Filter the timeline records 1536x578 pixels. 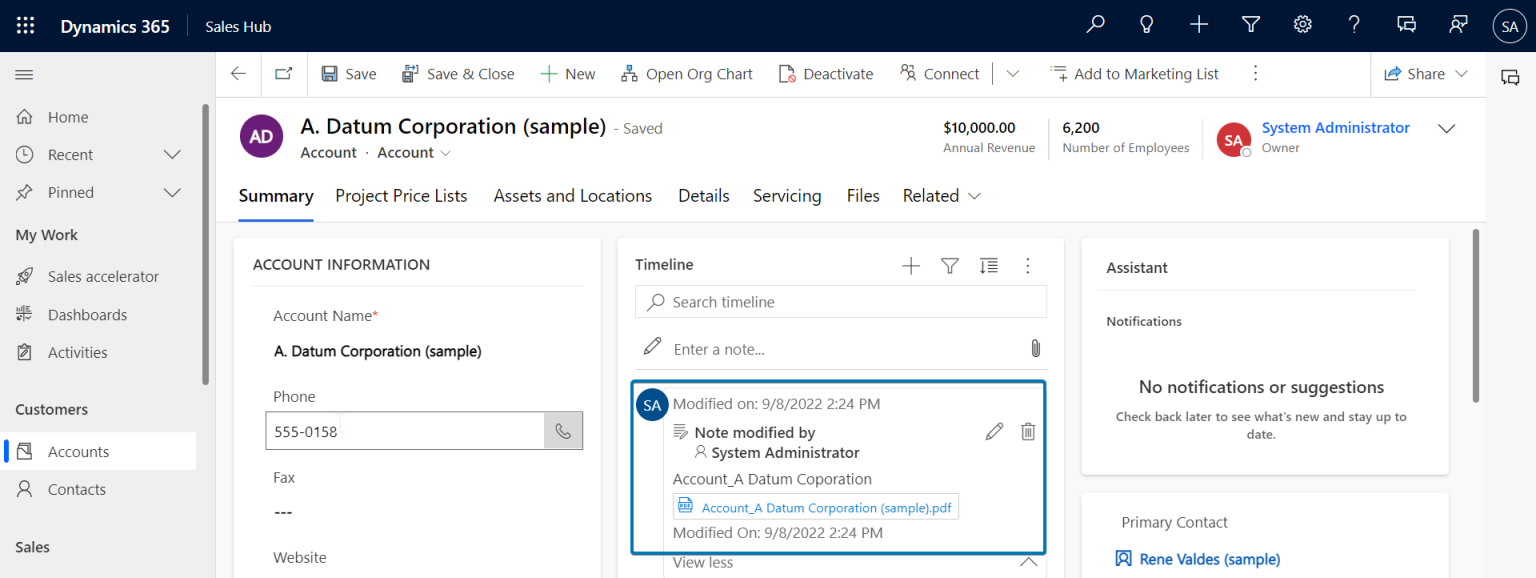(949, 266)
